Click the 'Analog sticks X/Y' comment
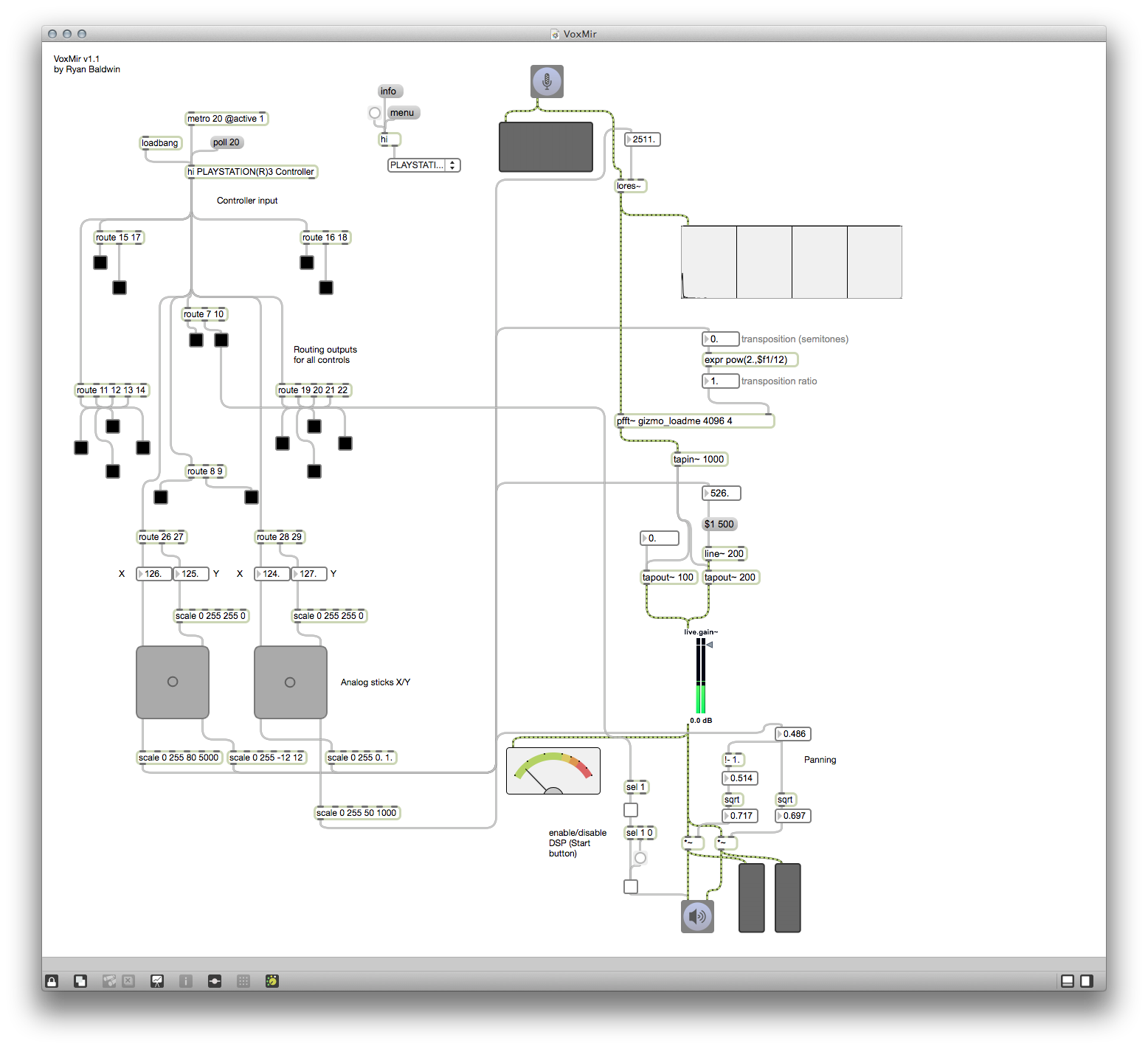 376,682
